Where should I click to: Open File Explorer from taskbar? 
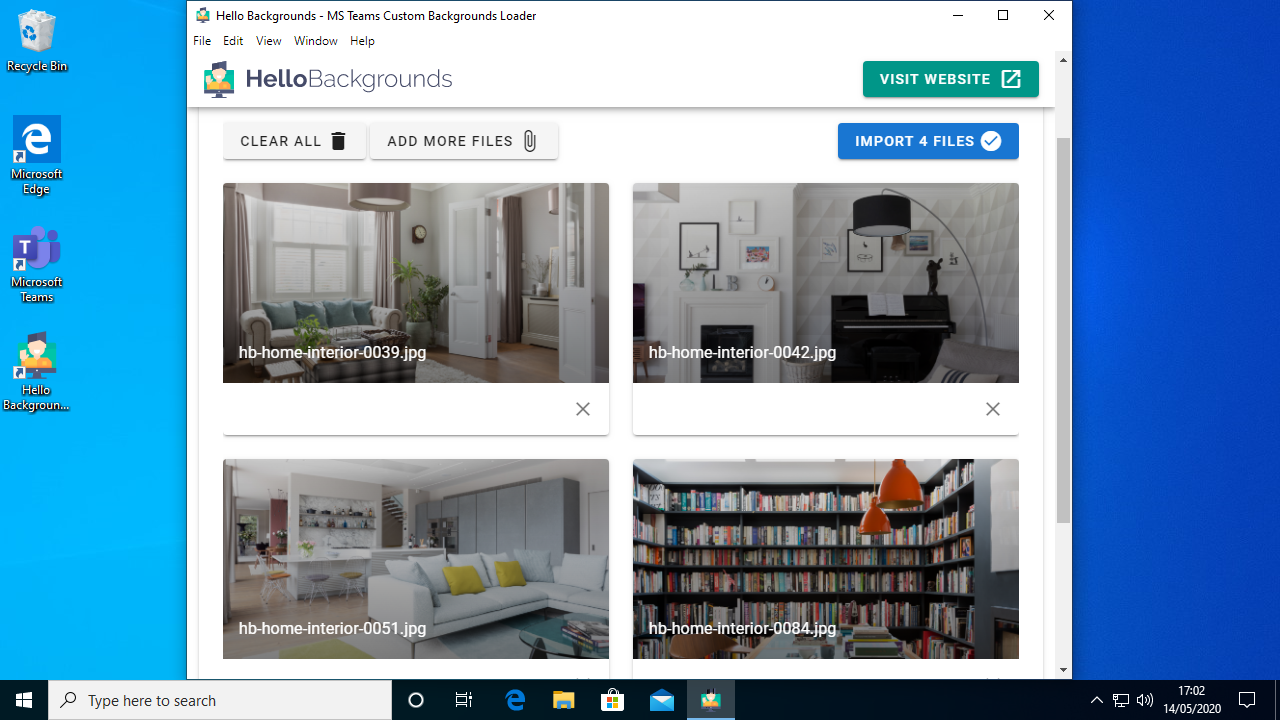coord(564,700)
